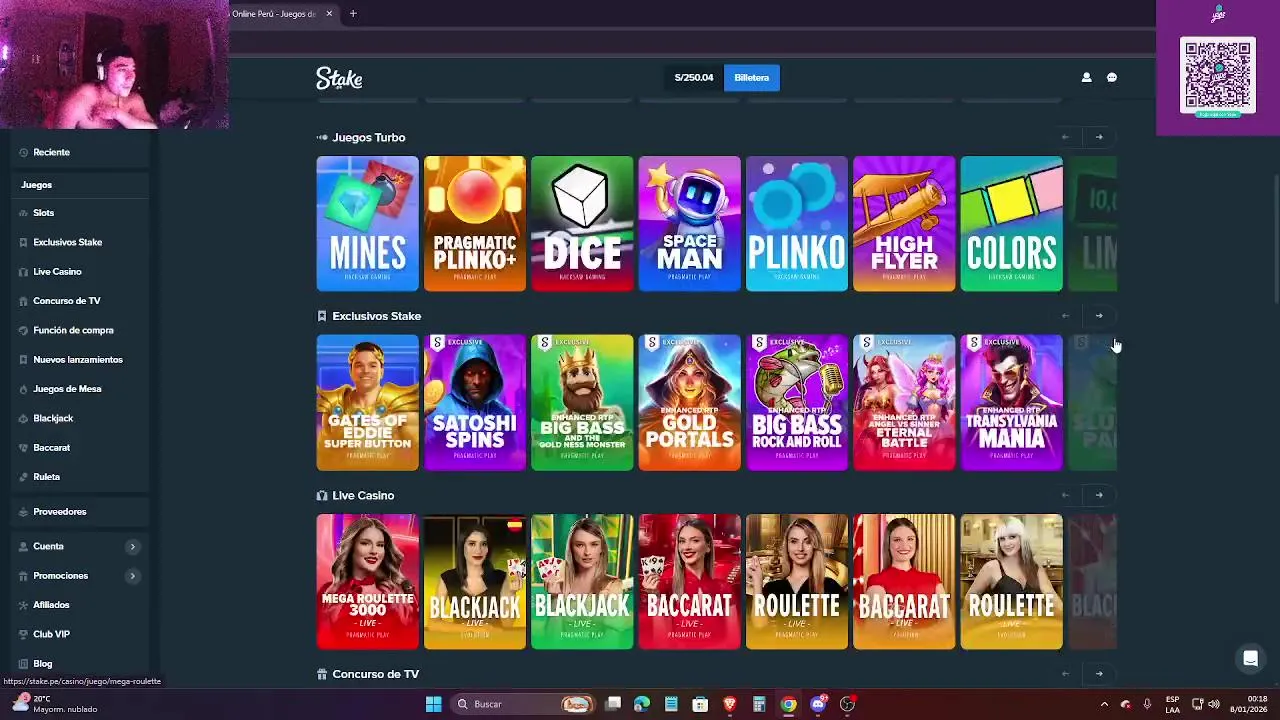Open the chat bubble icon in header

point(1112,77)
